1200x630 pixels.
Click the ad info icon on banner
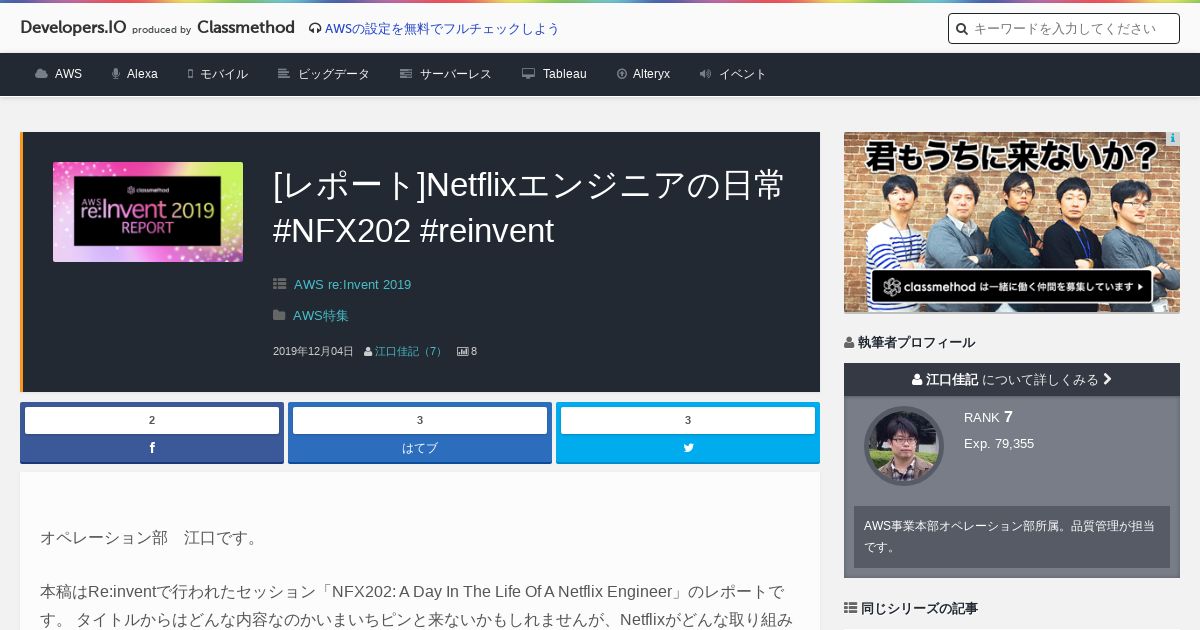pos(1173,139)
